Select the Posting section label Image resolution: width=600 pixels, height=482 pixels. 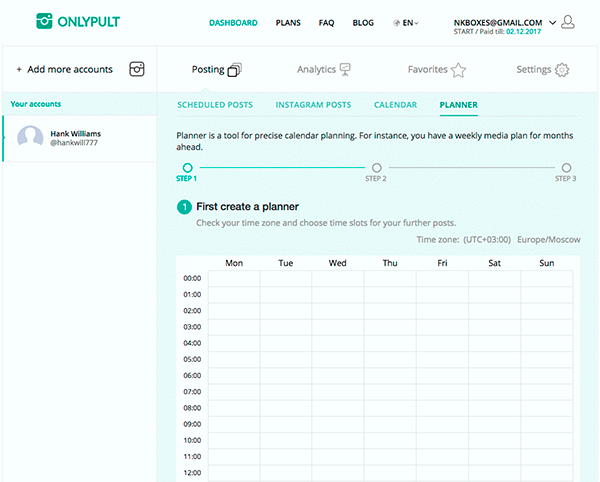(208, 70)
